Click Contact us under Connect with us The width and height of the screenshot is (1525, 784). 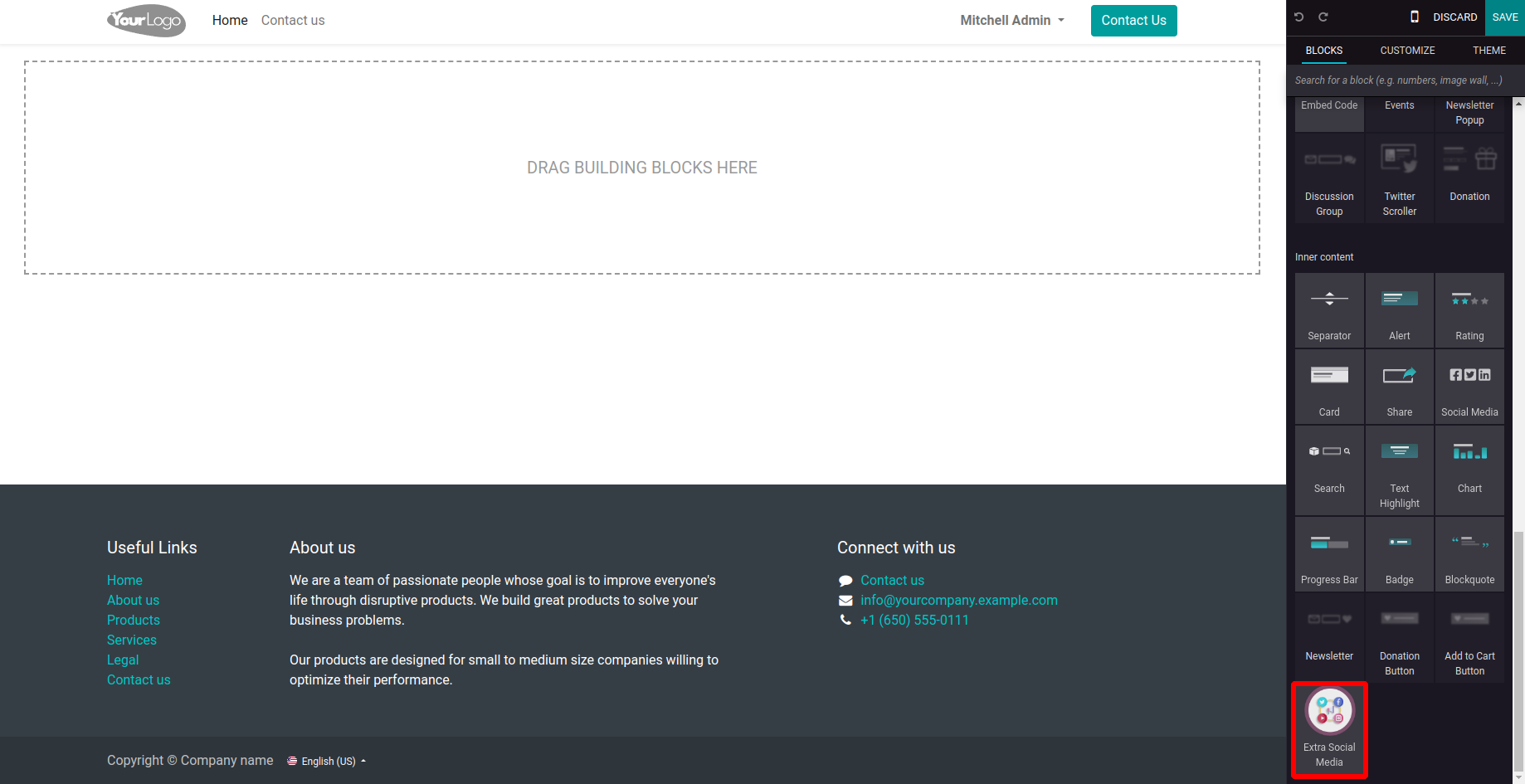[x=892, y=580]
